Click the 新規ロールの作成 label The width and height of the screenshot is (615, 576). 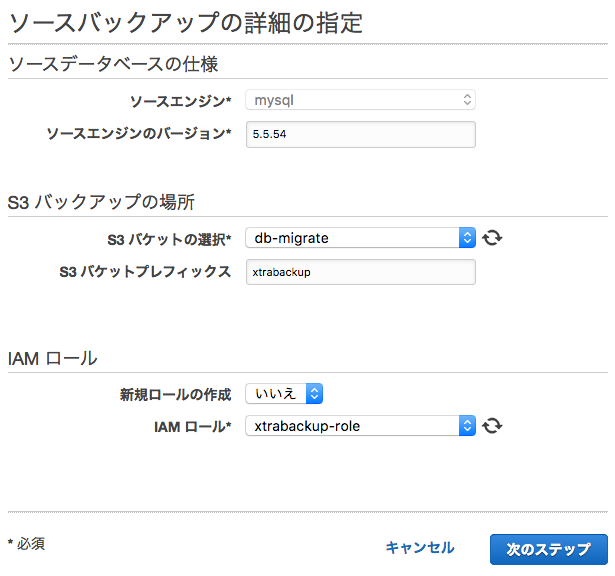click(x=175, y=394)
